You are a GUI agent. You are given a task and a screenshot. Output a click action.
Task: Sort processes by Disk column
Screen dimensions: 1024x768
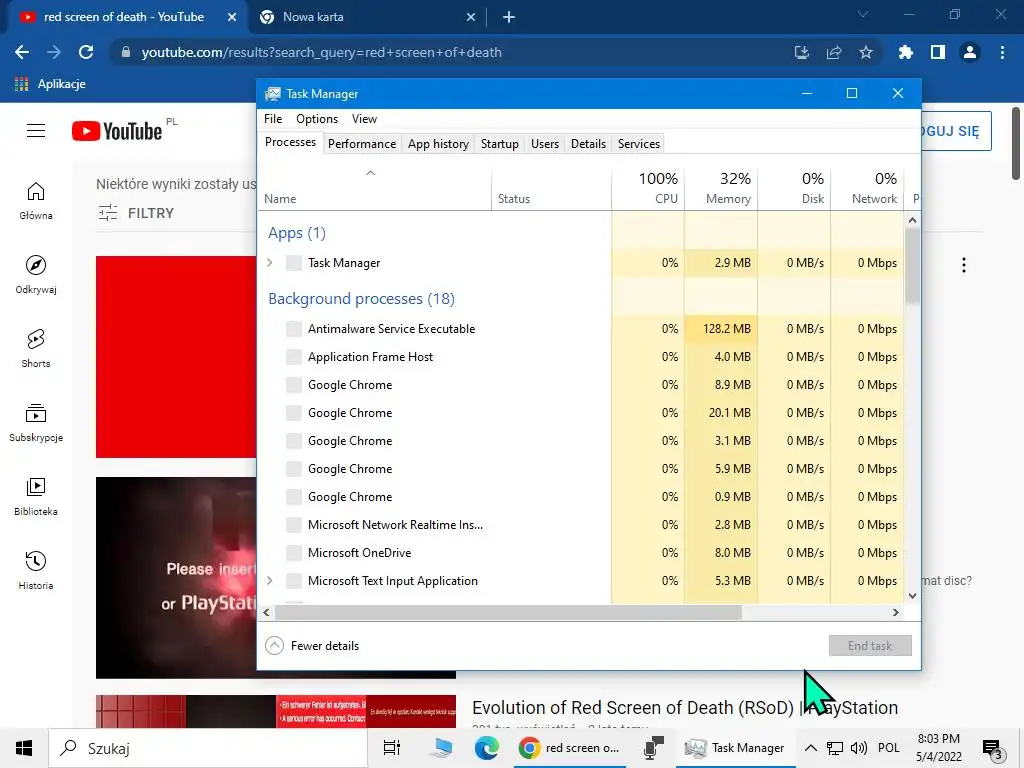point(794,187)
